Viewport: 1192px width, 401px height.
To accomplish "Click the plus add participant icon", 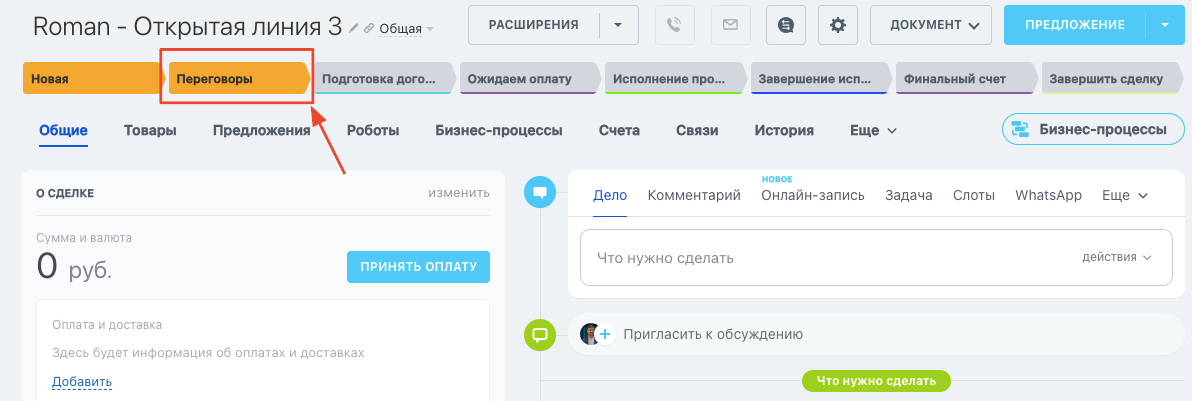I will [605, 333].
